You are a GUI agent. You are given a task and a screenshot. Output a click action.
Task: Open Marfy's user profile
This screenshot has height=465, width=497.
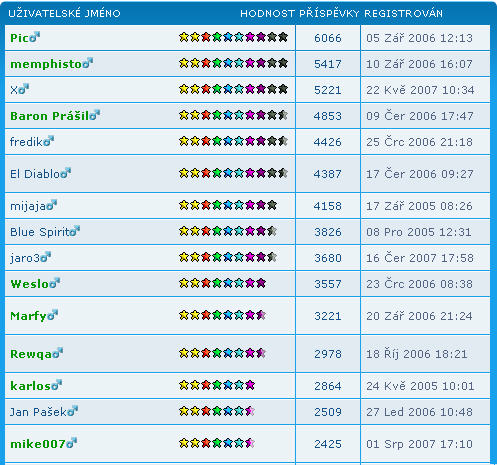pos(29,316)
